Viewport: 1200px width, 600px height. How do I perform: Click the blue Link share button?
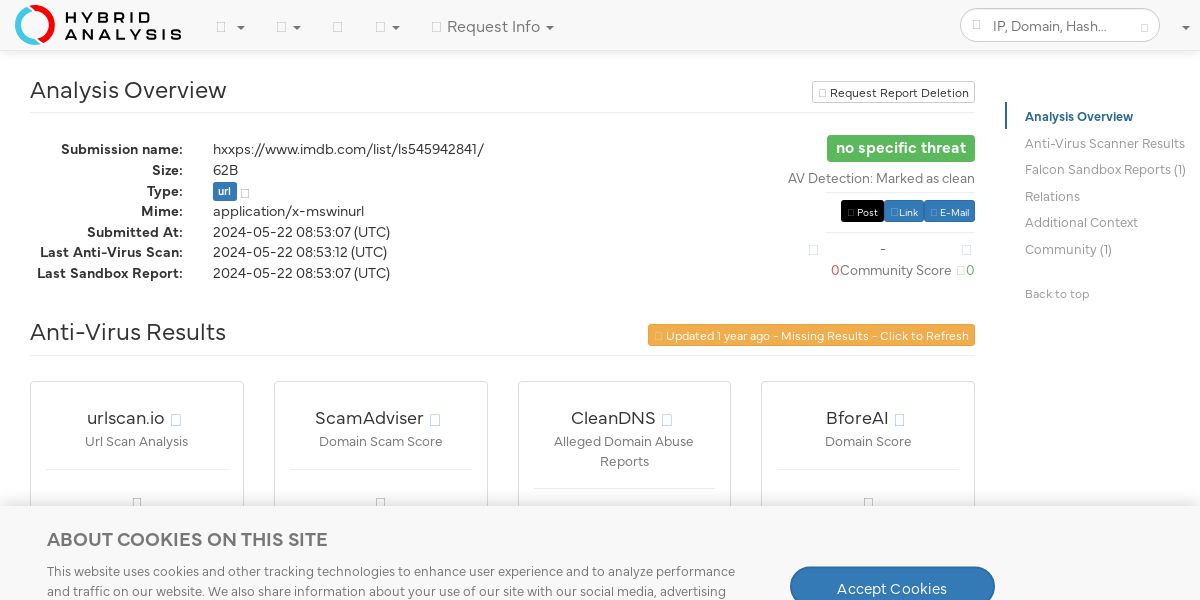pos(904,212)
